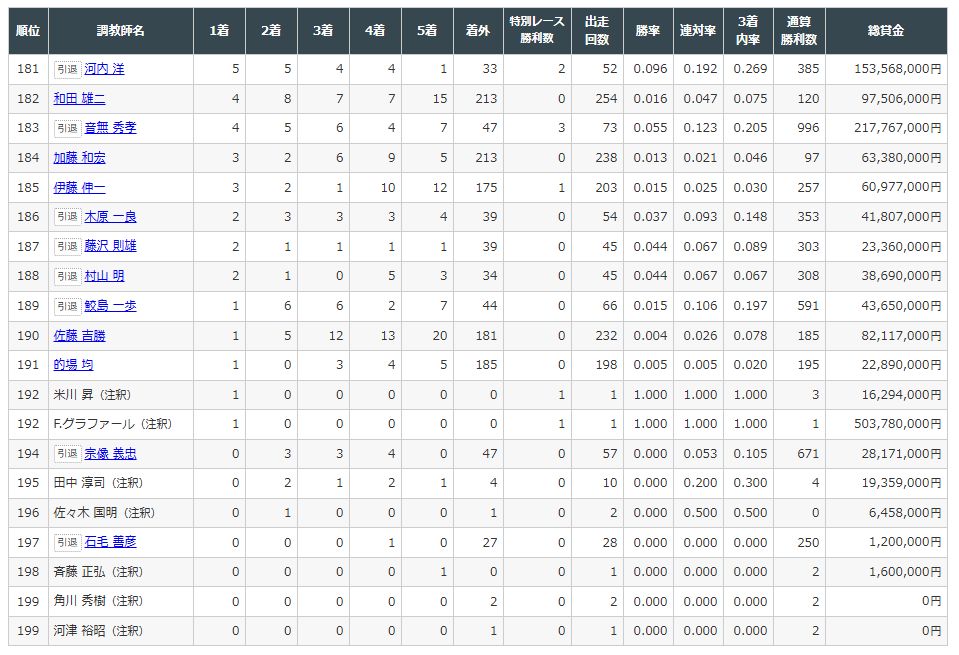Image resolution: width=959 pixels, height=655 pixels.
Task: Click the 和田 雄二 trainer link
Action: coord(79,99)
